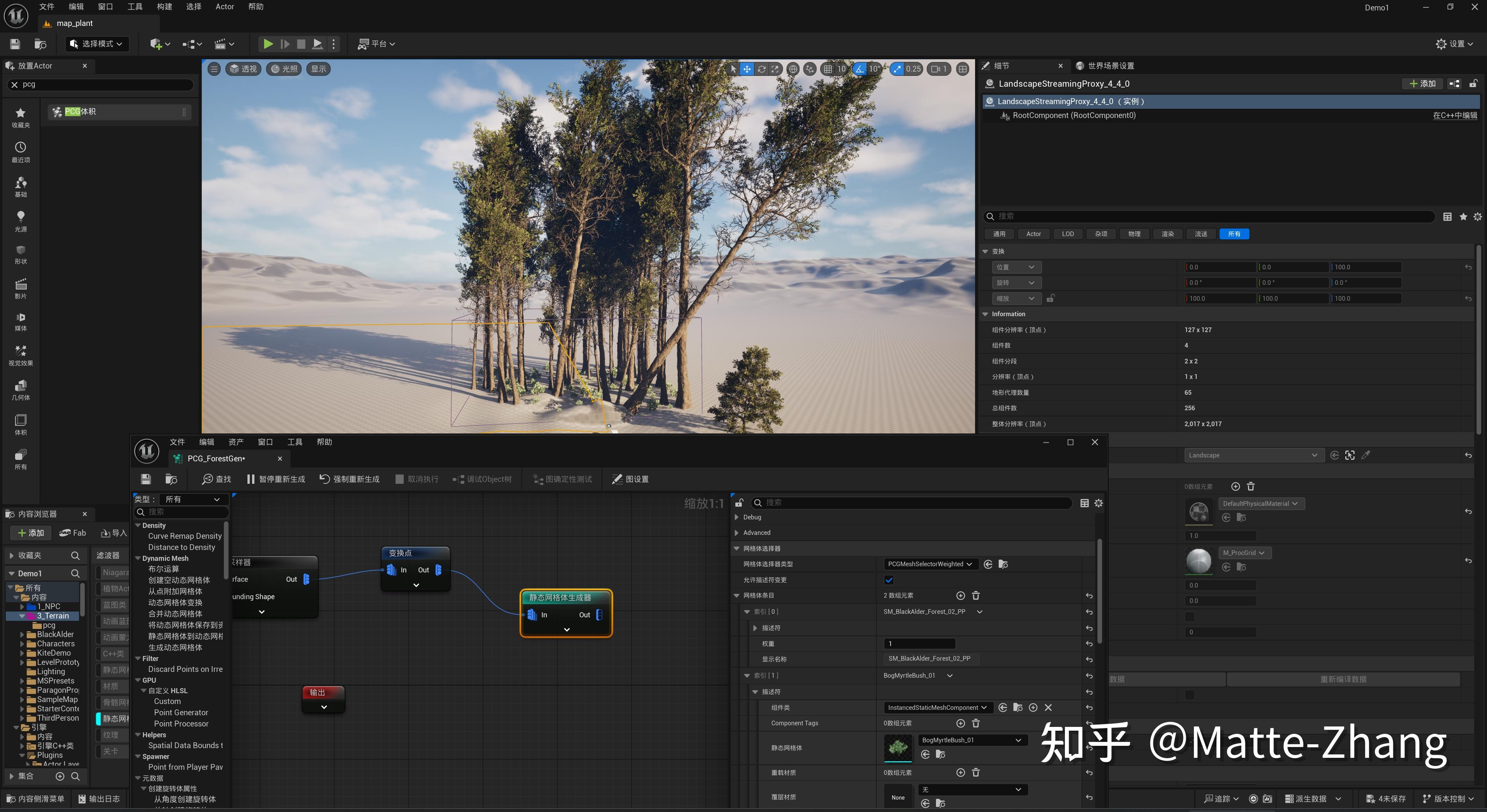Click the 在C++中编辑 link
1487x812 pixels.
point(1455,115)
